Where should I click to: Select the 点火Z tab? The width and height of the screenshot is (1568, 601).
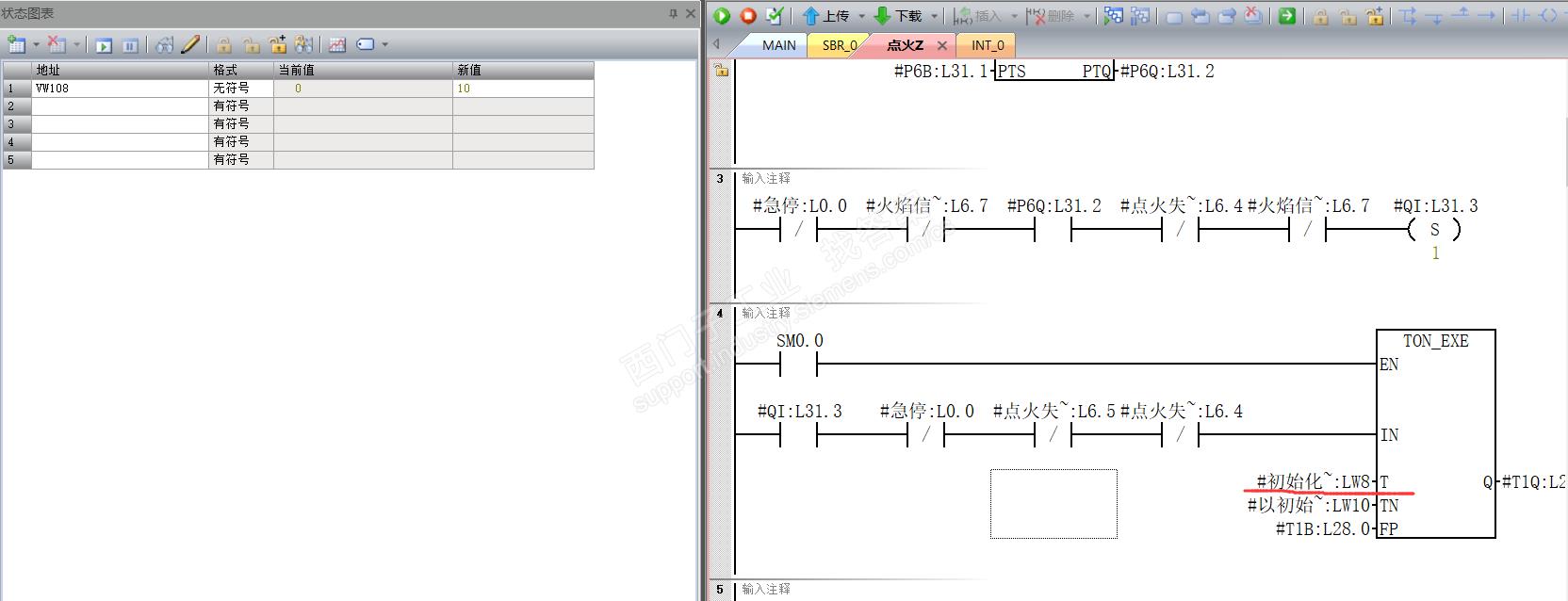pyautogui.click(x=905, y=45)
